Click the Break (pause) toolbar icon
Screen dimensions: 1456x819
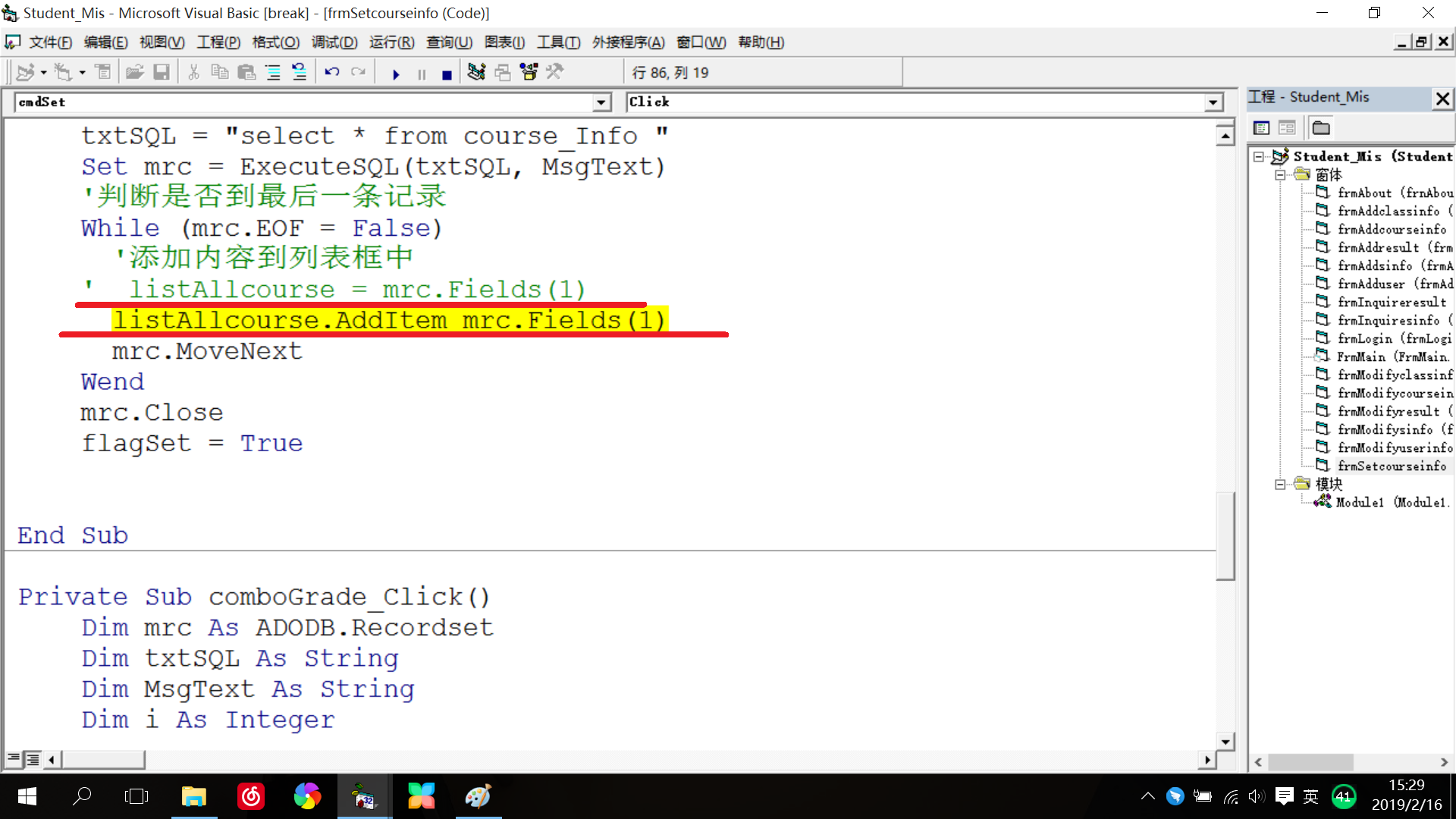(422, 74)
